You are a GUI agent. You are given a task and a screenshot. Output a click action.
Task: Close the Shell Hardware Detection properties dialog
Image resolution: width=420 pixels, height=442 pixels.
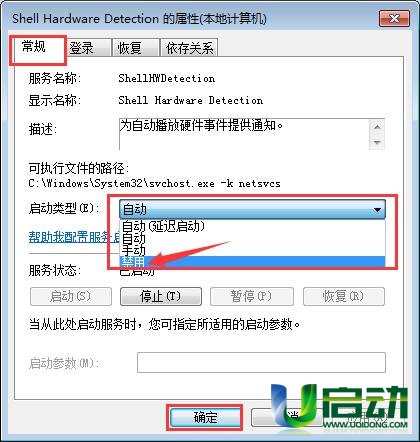(394, 19)
